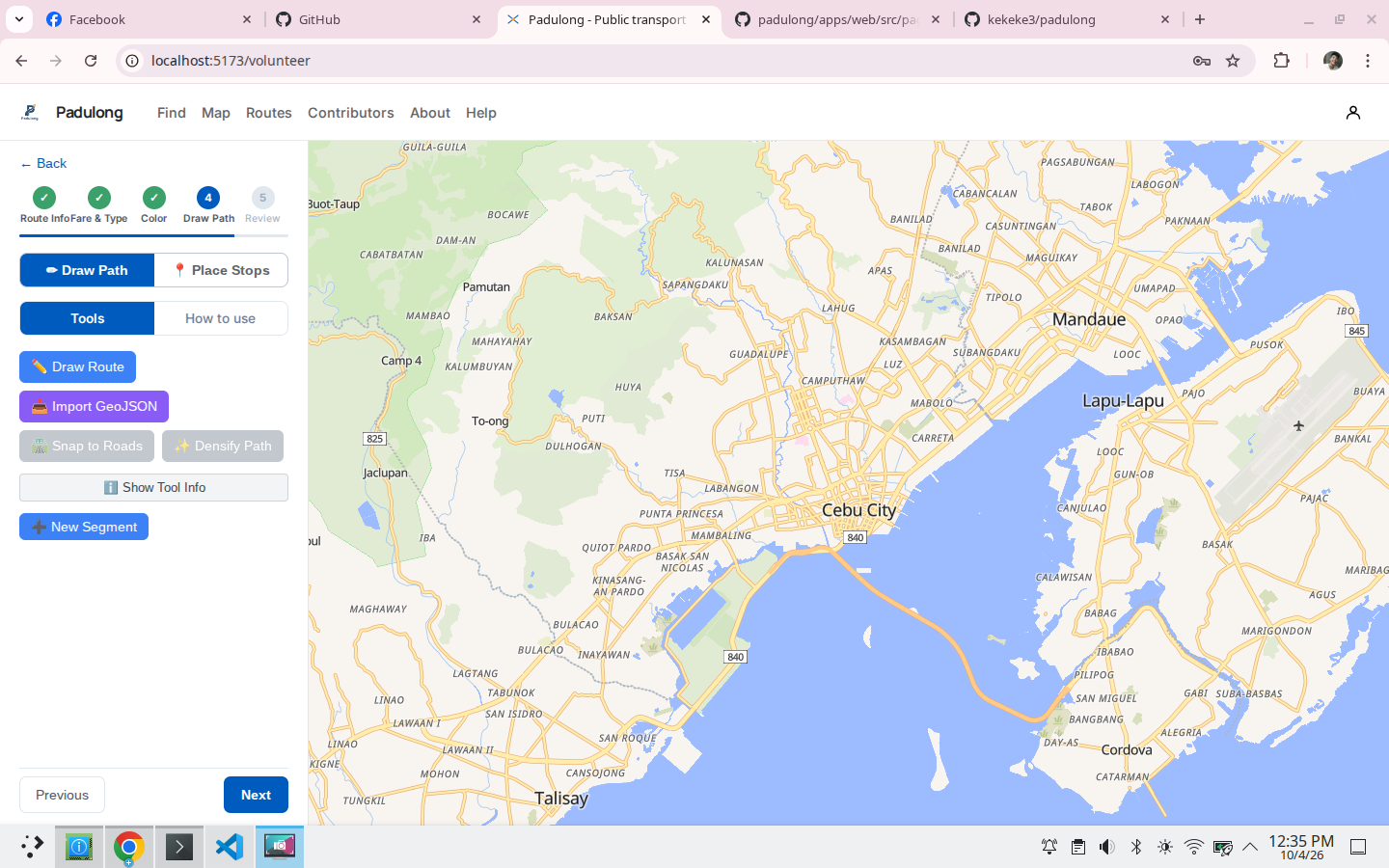
Task: Reload the page
Action: 91,61
